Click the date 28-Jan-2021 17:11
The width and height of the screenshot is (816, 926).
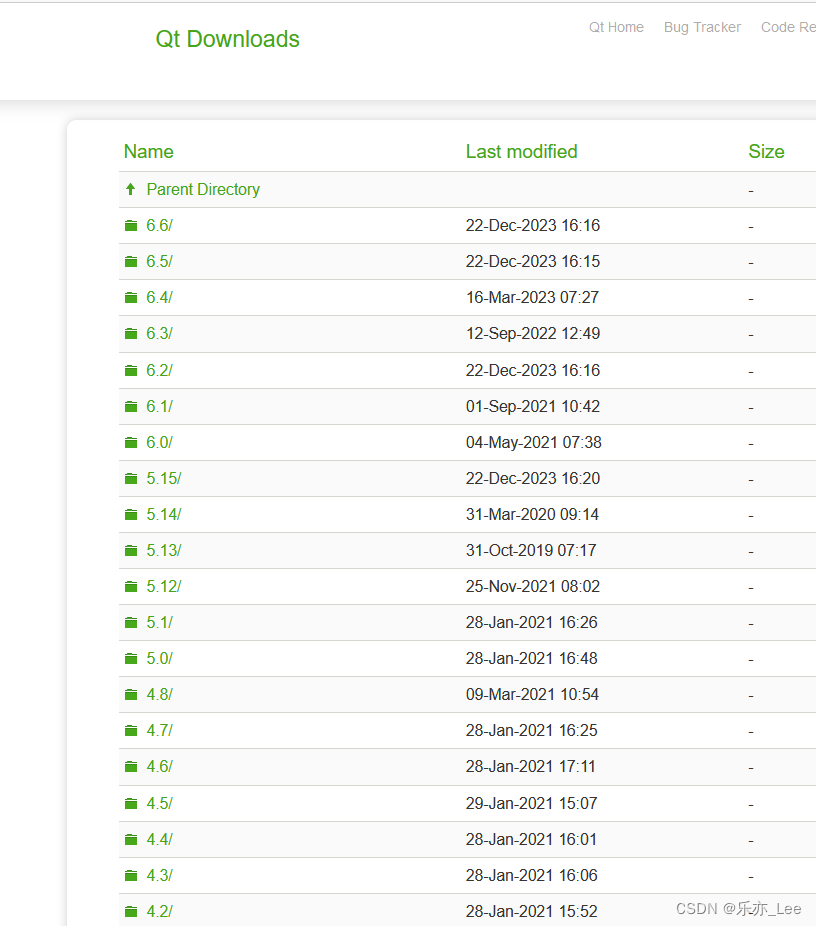(530, 767)
